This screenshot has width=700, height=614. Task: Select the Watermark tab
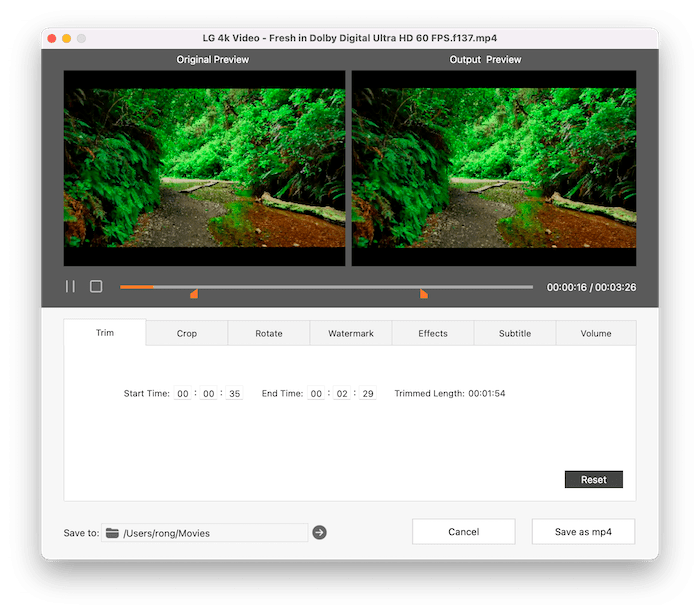click(x=351, y=333)
